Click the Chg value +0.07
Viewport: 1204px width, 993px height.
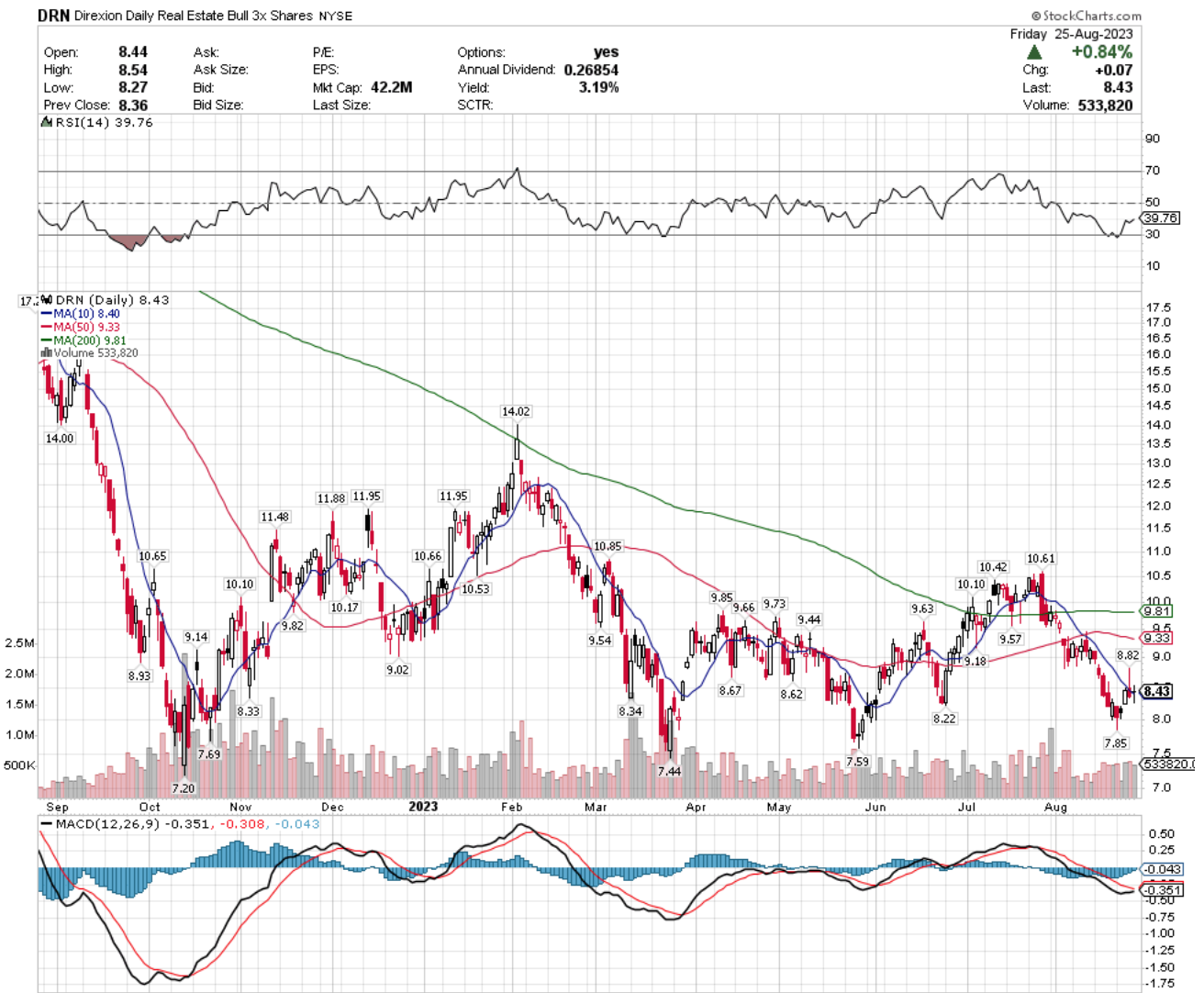click(1114, 70)
